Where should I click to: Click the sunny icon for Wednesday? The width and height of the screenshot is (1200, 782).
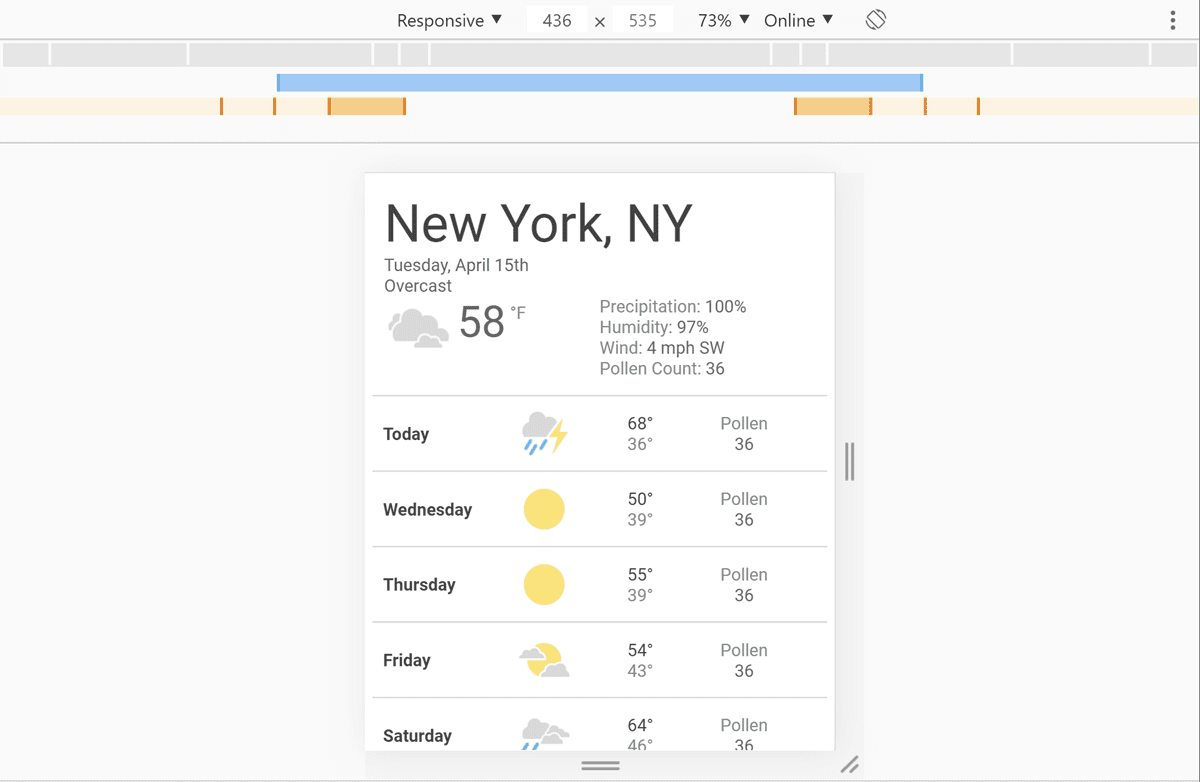pyautogui.click(x=544, y=509)
